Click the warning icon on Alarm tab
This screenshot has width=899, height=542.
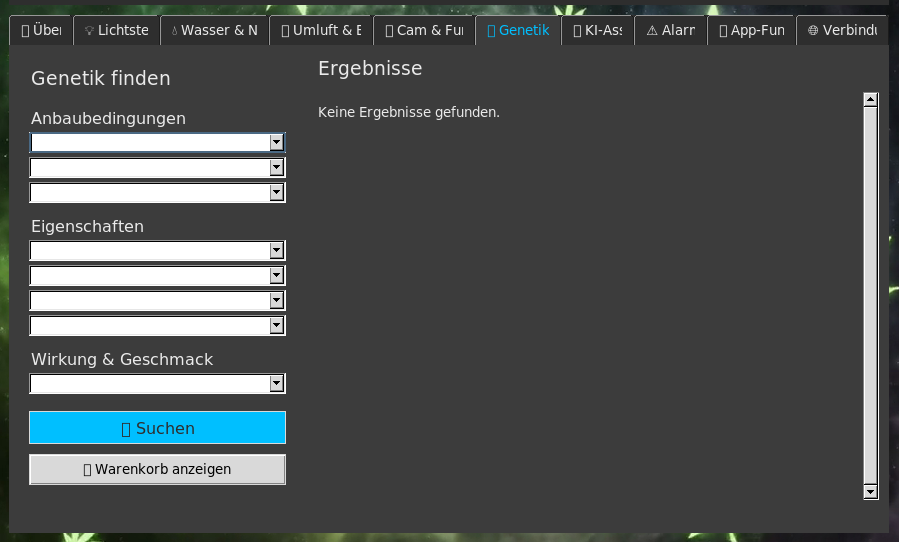click(x=652, y=30)
